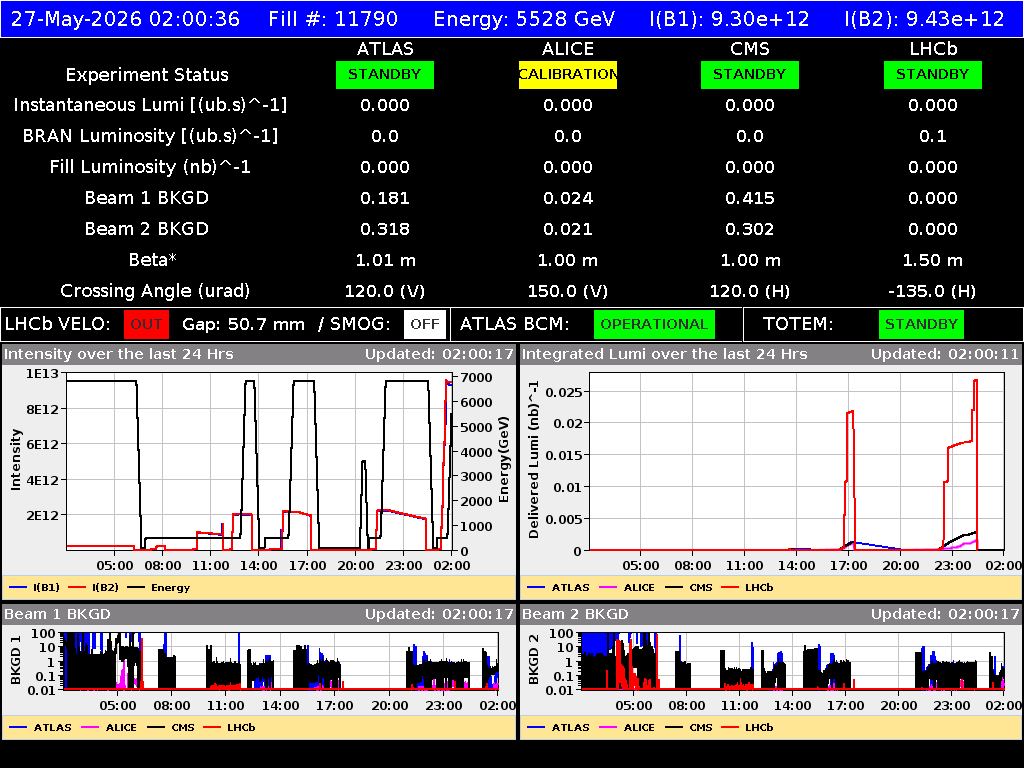Click the Beam 1 BKGD plot area
The width and height of the screenshot is (1024, 768).
(x=281, y=661)
